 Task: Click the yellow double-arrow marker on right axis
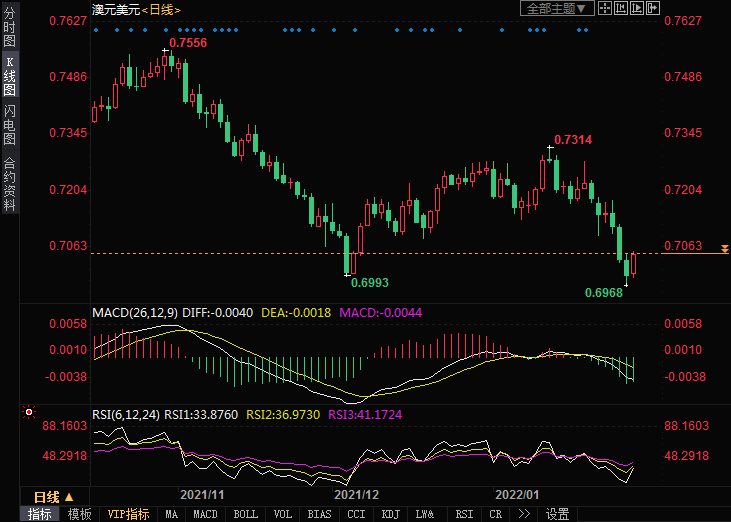[x=725, y=247]
